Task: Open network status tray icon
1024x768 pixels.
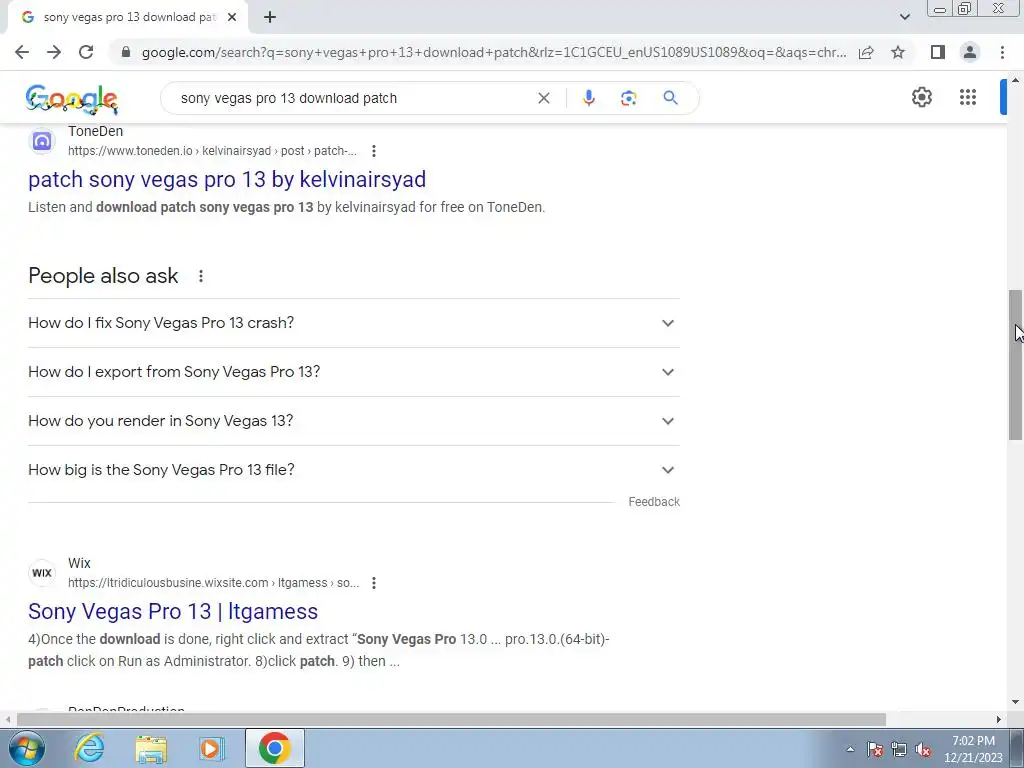Action: (x=899, y=749)
